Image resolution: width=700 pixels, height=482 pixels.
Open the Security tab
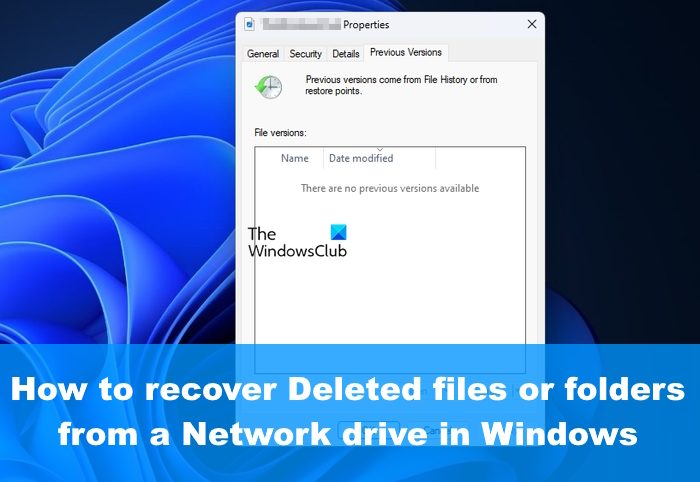[x=305, y=54]
